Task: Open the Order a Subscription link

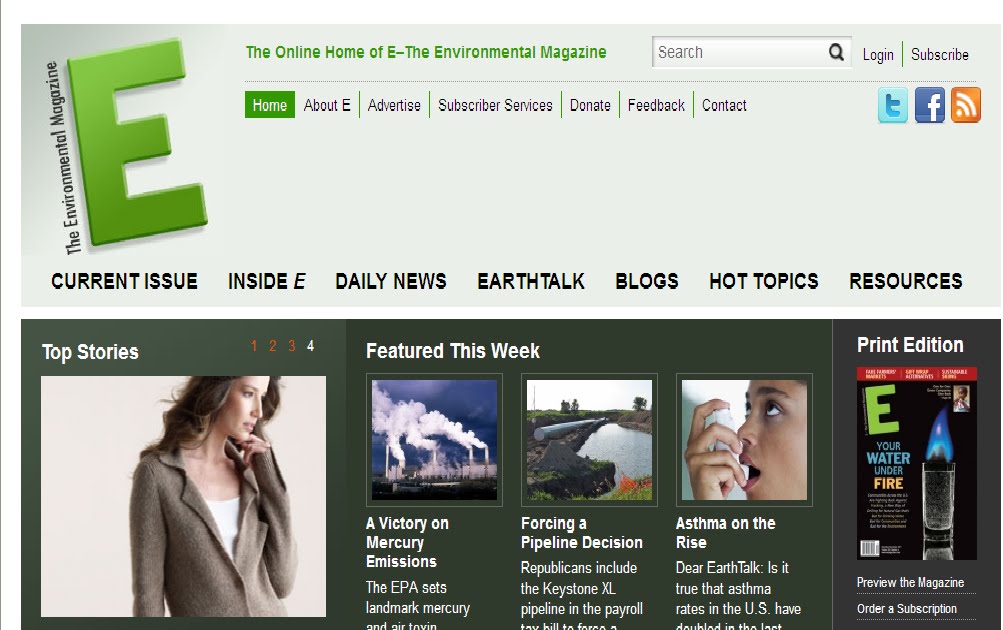Action: pyautogui.click(x=907, y=609)
